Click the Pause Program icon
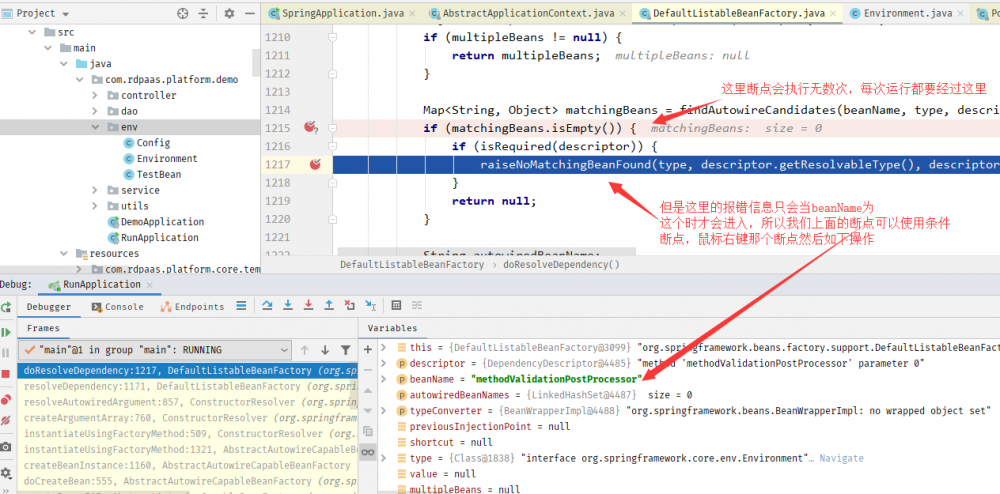 pos(6,352)
